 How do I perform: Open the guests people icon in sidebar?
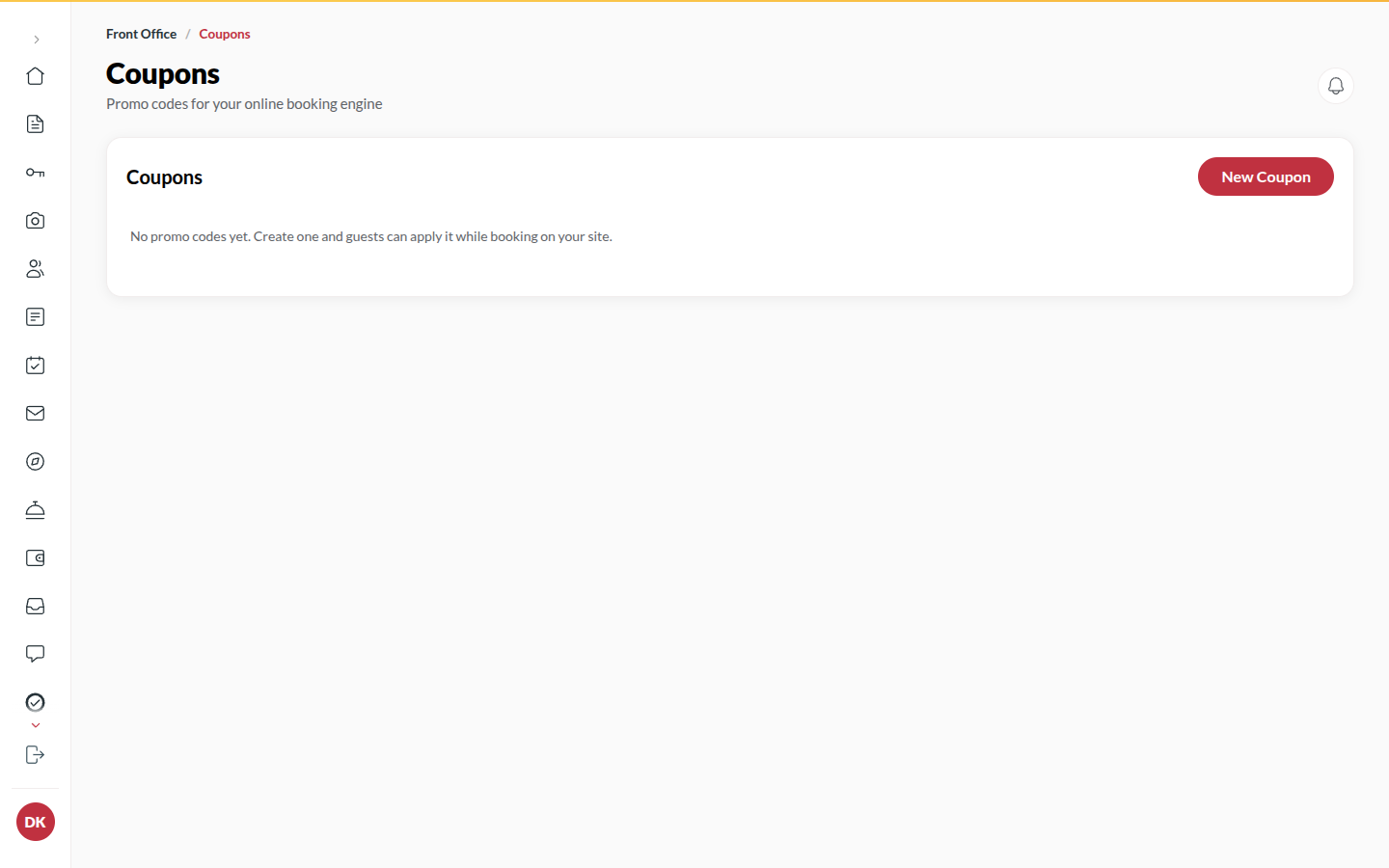click(x=36, y=269)
